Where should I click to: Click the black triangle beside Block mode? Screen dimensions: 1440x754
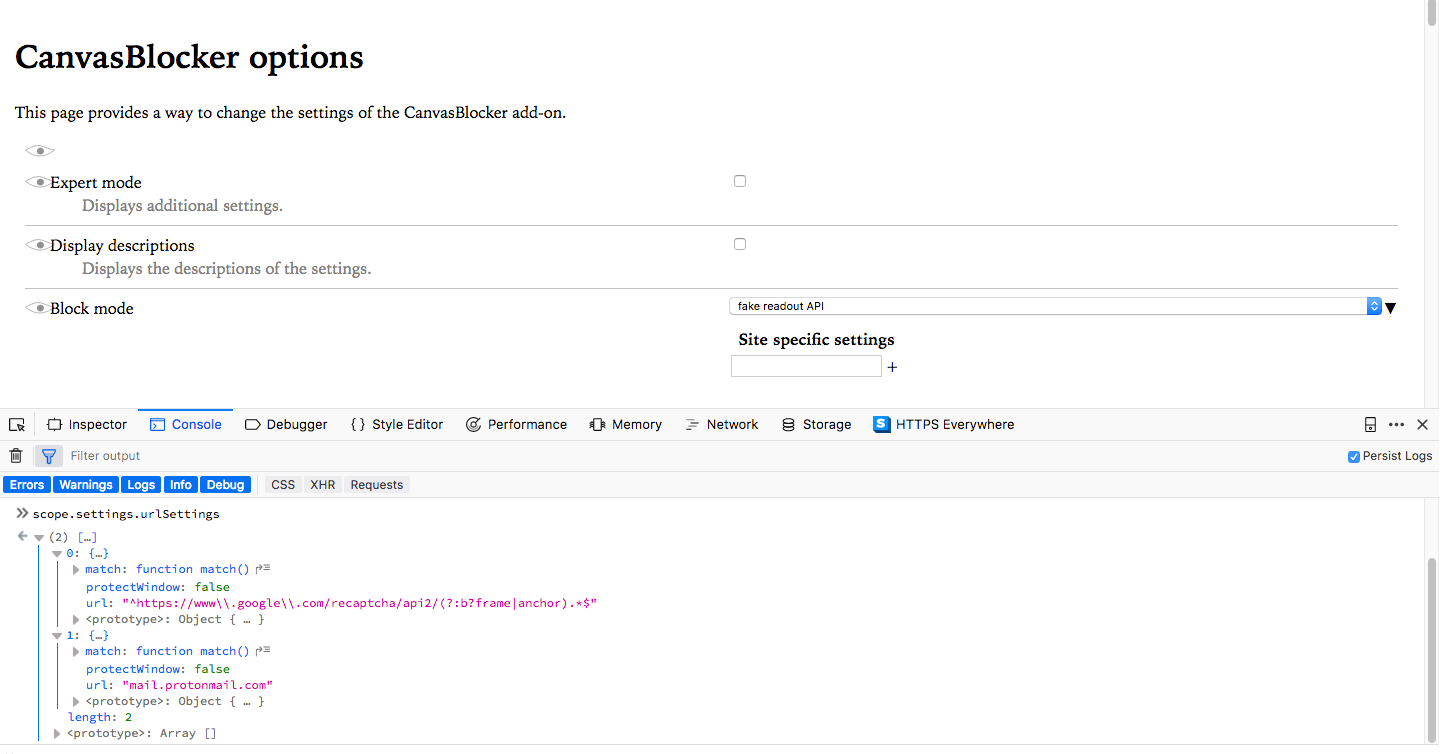(1390, 308)
